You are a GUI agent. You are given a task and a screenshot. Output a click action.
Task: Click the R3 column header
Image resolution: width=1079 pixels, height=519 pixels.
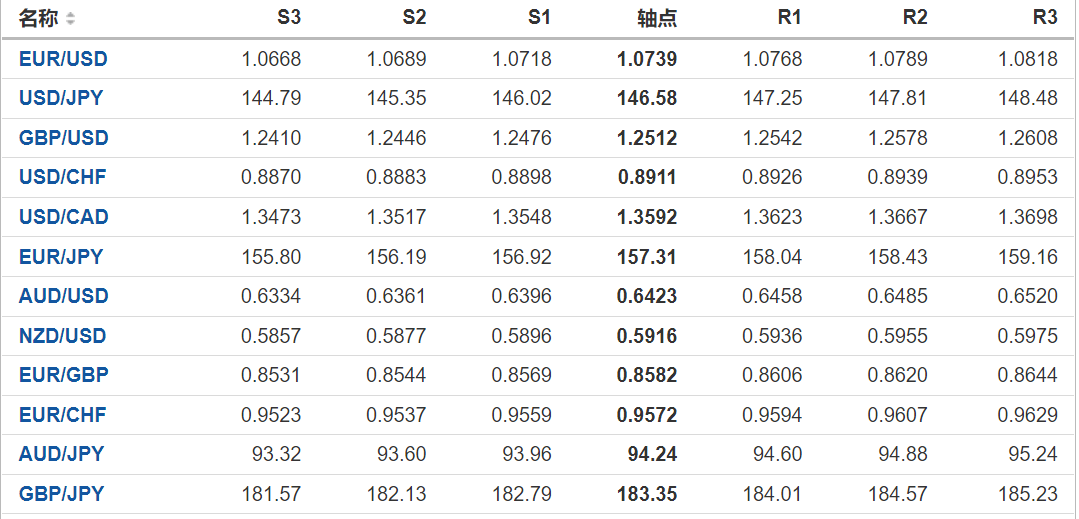[x=1045, y=18]
